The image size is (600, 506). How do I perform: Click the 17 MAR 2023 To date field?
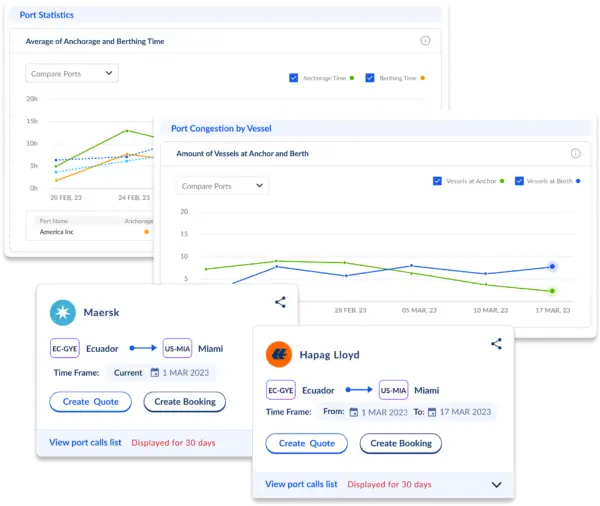(465, 412)
